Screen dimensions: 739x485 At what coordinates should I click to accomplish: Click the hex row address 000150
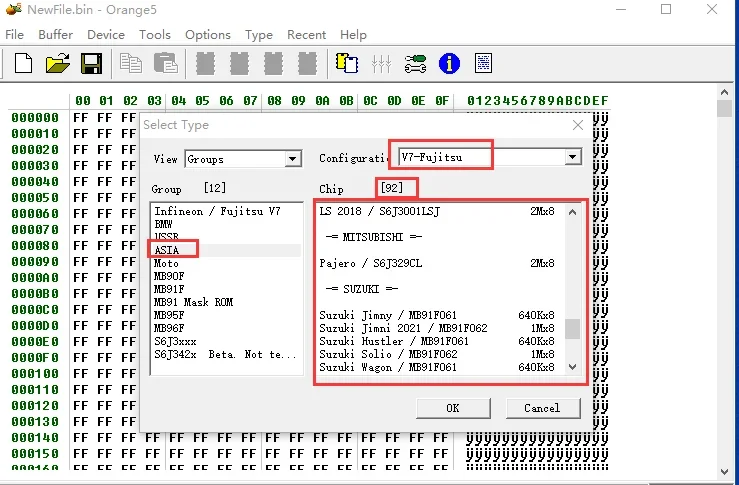tap(35, 454)
